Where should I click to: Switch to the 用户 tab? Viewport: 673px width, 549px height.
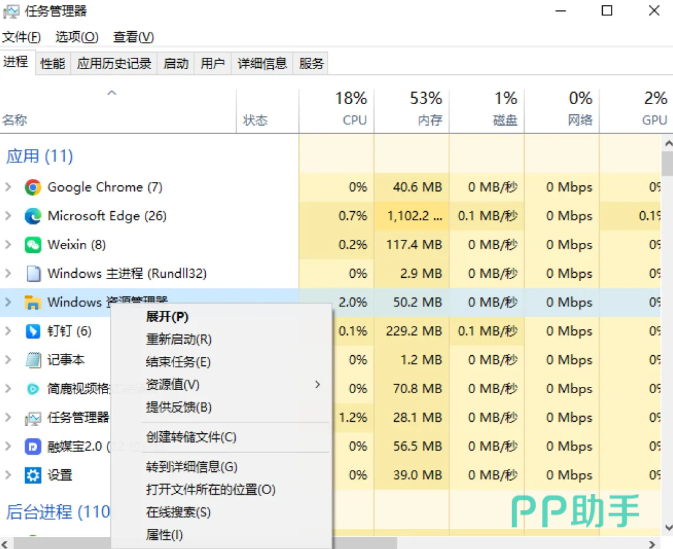pyautogui.click(x=213, y=64)
